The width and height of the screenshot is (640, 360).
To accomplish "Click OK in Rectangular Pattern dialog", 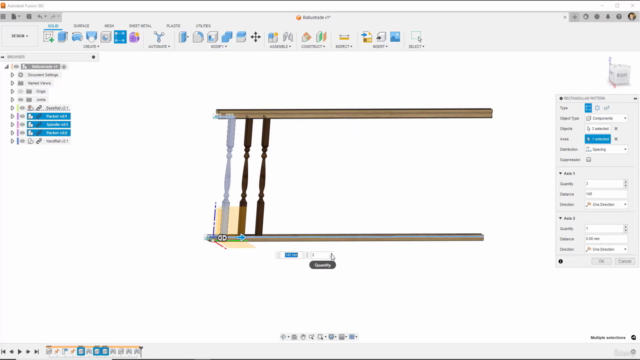I will (x=601, y=261).
